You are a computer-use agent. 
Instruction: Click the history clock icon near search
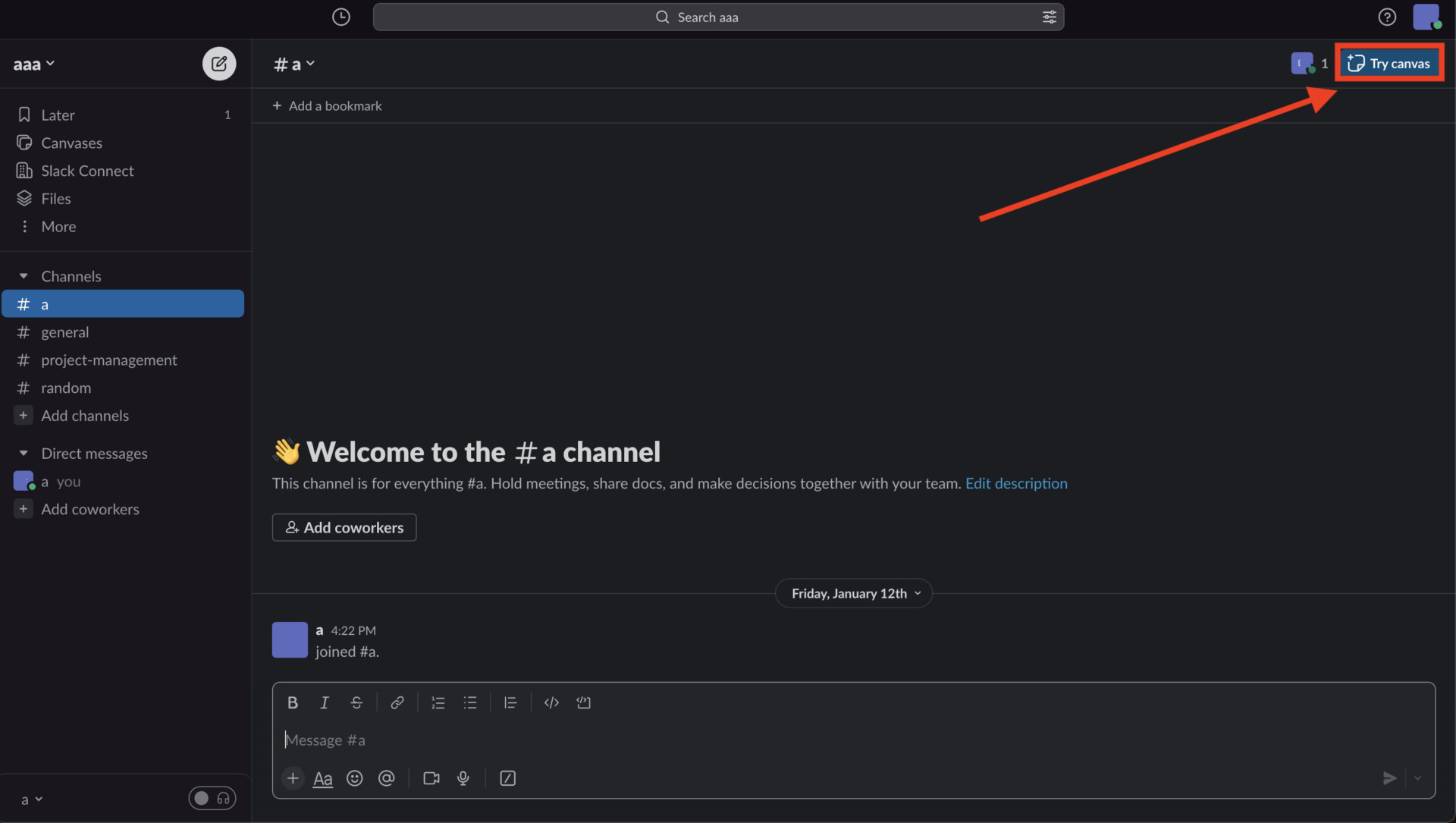tap(340, 17)
